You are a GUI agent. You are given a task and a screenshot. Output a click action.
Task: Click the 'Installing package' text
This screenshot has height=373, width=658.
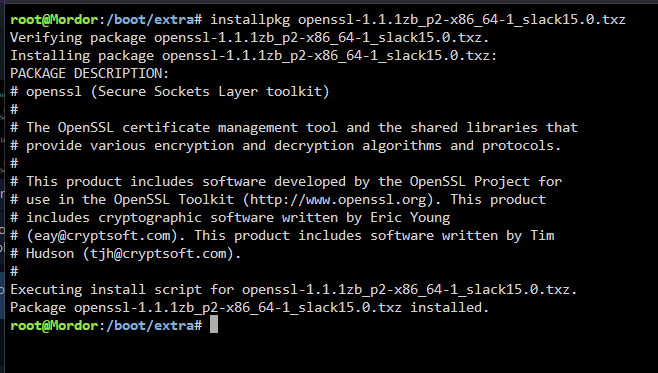point(82,55)
